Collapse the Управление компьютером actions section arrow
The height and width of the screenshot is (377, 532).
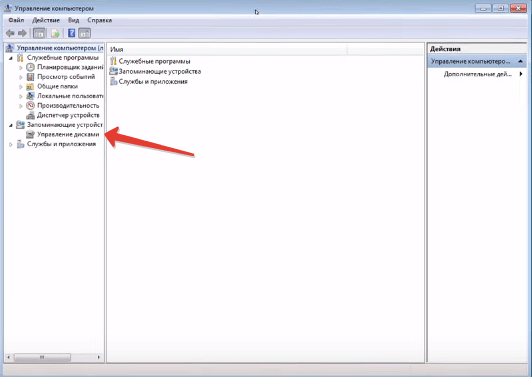coord(520,61)
